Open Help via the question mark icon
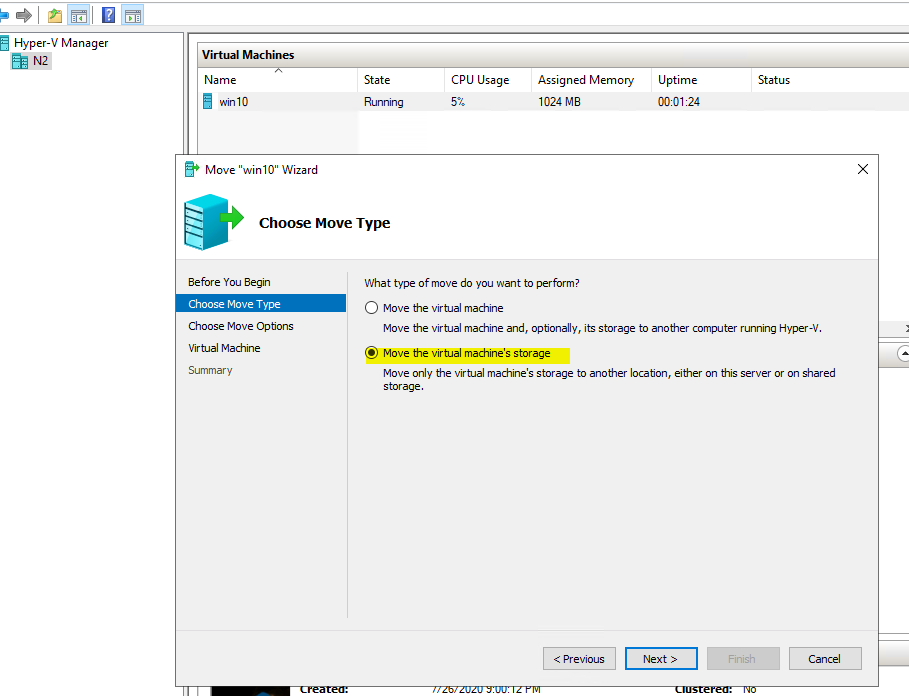This screenshot has width=909, height=696. point(108,15)
